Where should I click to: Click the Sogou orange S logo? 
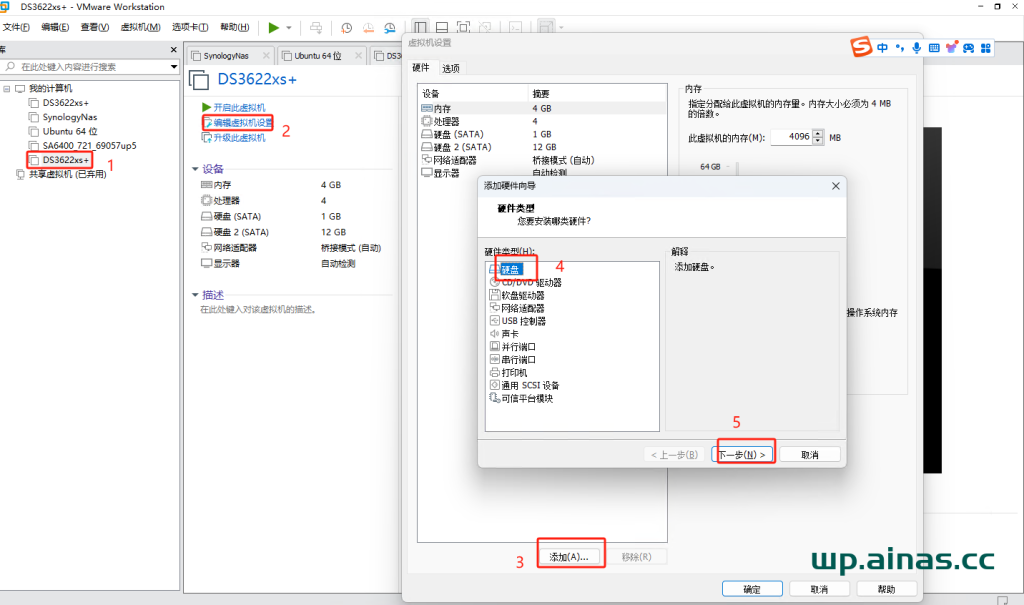[861, 47]
